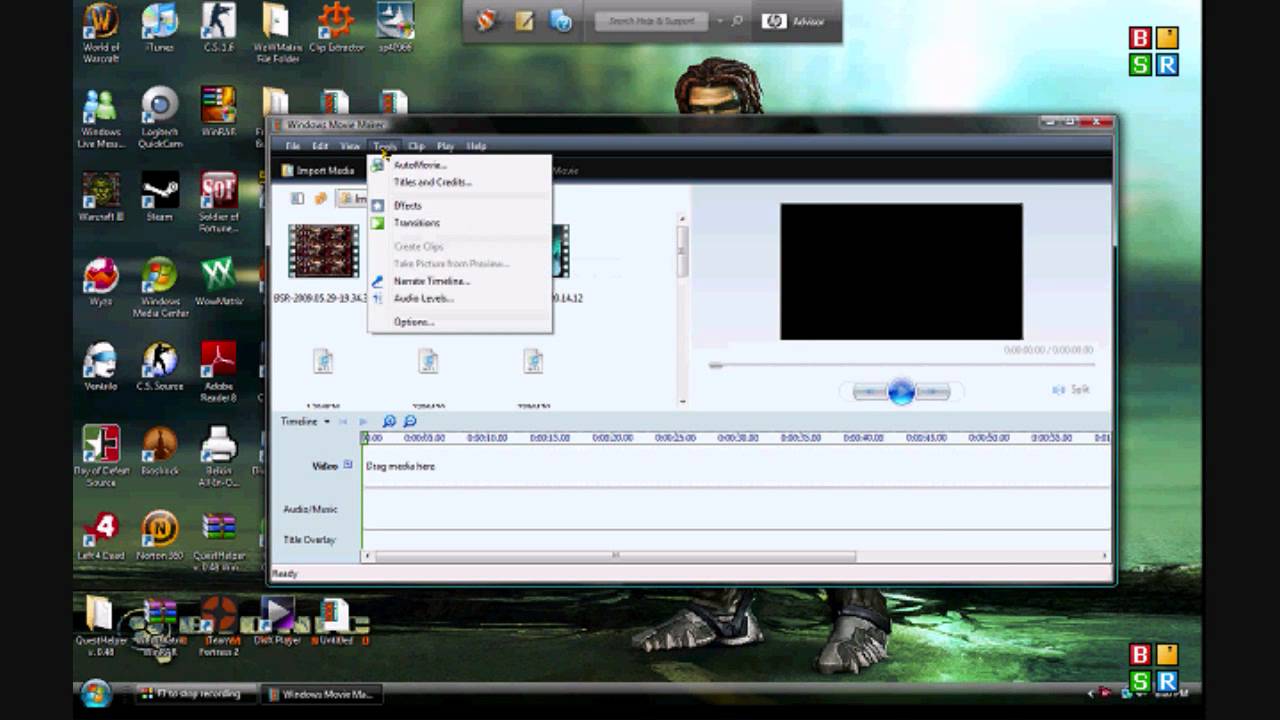Step to previous frame in the preview
The image size is (1280, 720).
(x=869, y=392)
